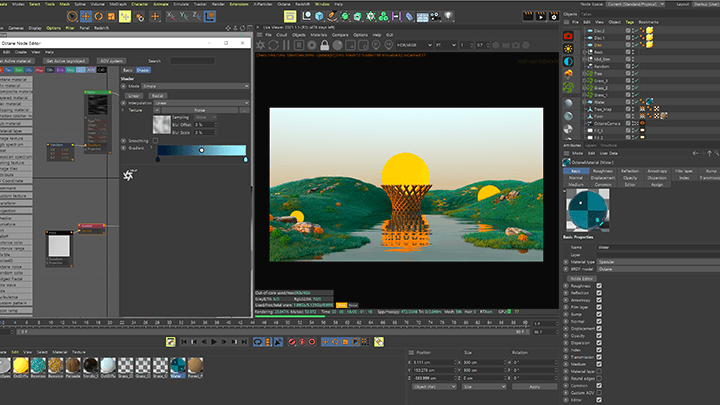This screenshot has height=405, width=720.
Task: Open the spline pen tool
Action: click(332, 17)
